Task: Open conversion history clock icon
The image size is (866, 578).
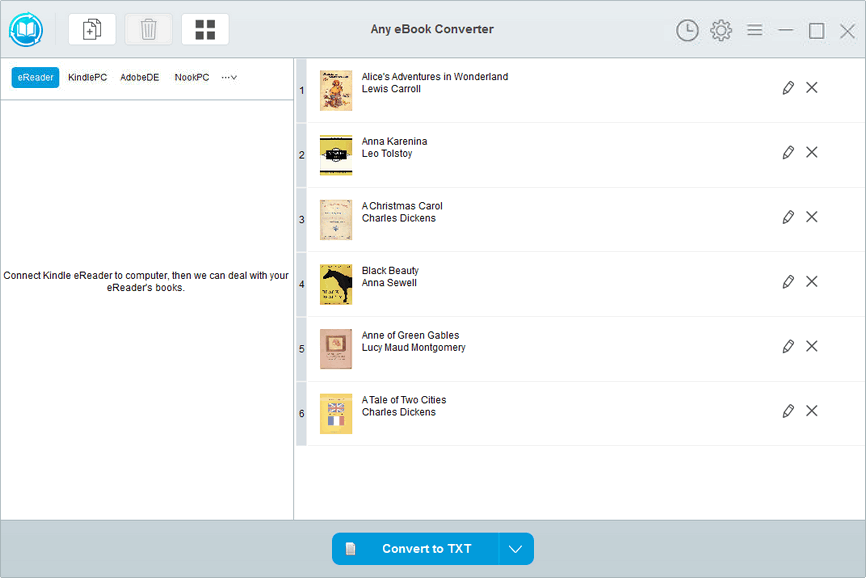Action: [x=687, y=30]
